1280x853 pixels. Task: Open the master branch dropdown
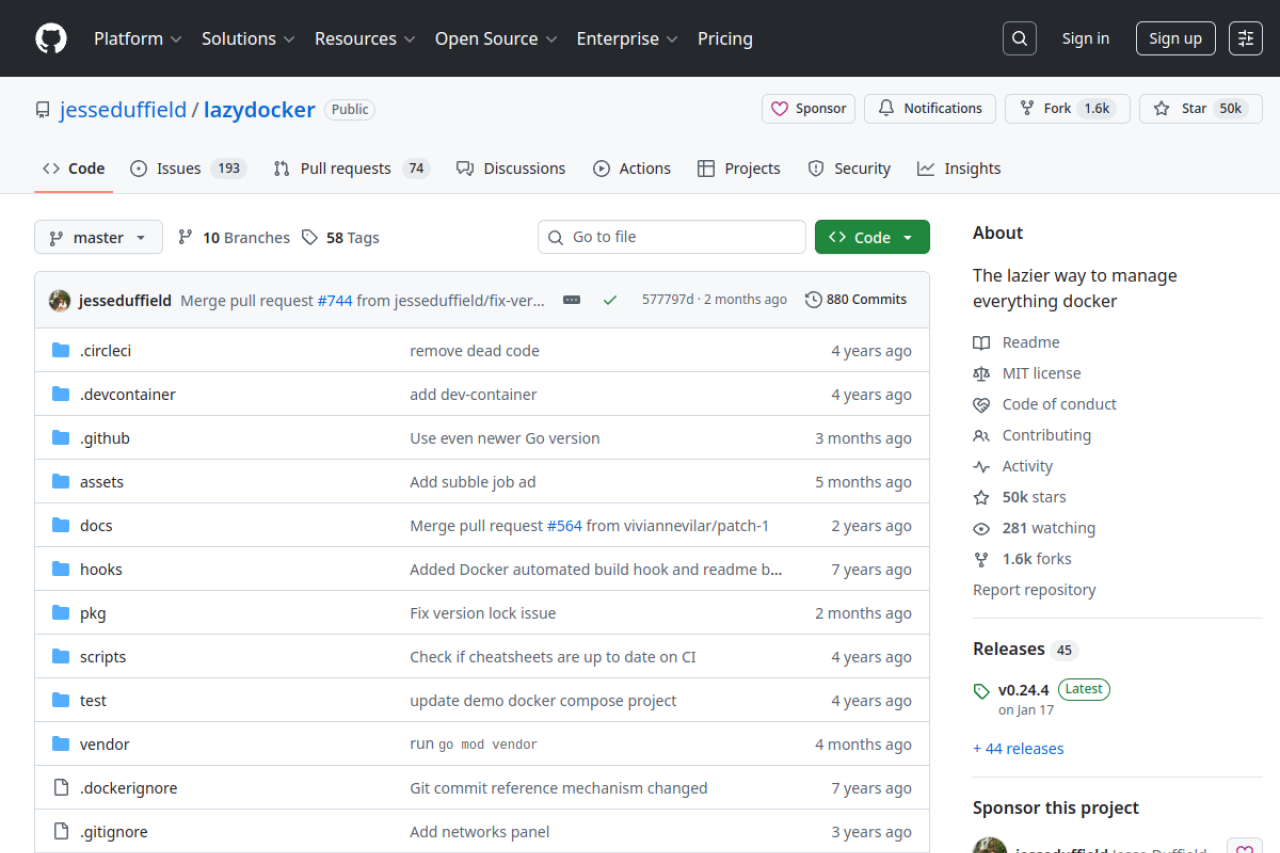pos(98,237)
